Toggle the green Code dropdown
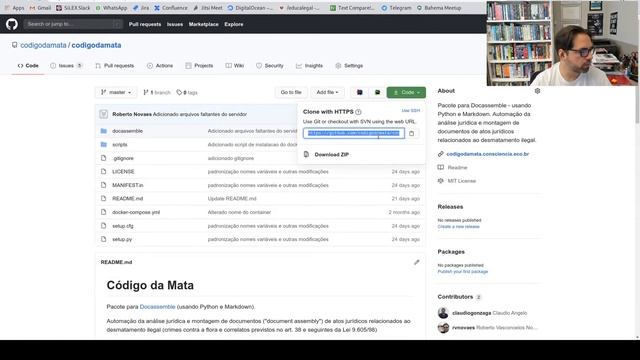 click(x=406, y=92)
